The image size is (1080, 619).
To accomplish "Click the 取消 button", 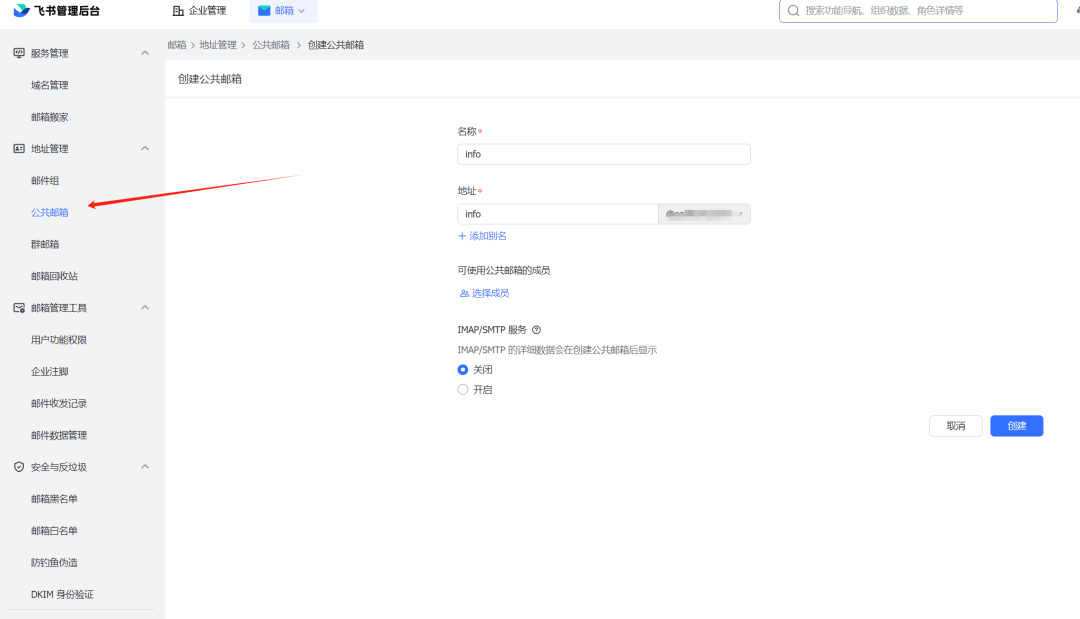I will click(955, 426).
